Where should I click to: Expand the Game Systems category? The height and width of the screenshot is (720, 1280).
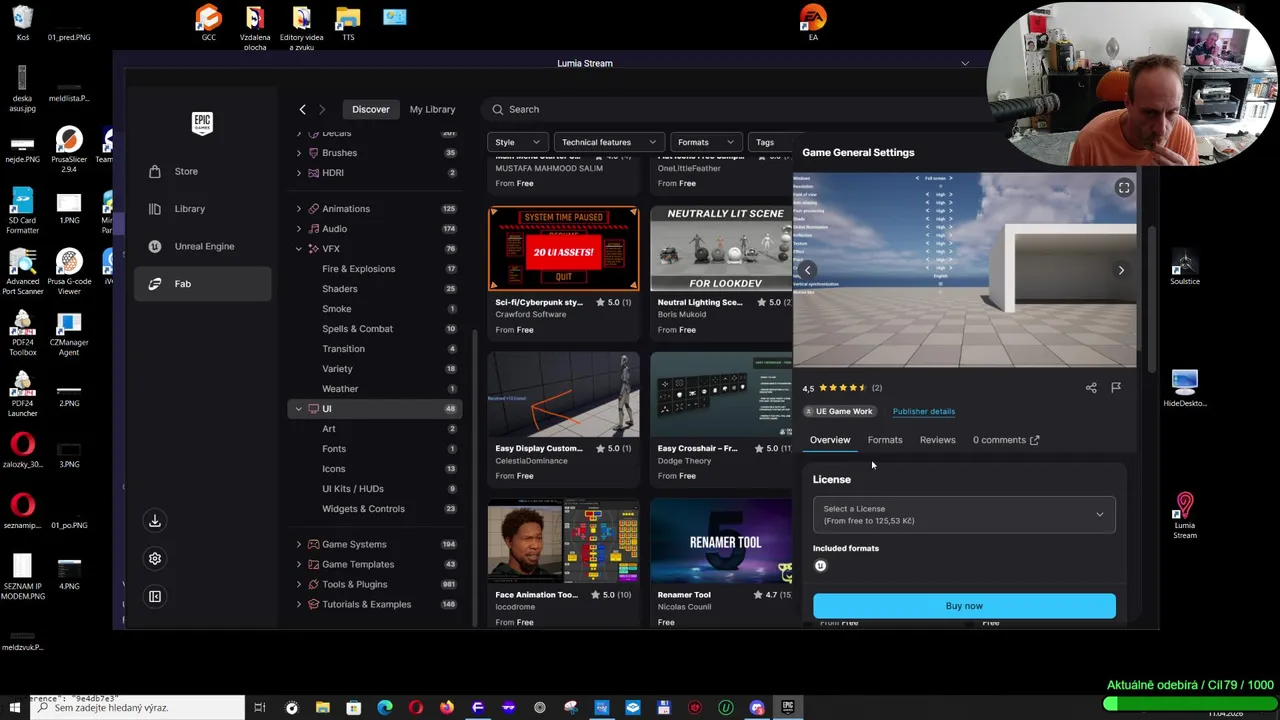(298, 545)
